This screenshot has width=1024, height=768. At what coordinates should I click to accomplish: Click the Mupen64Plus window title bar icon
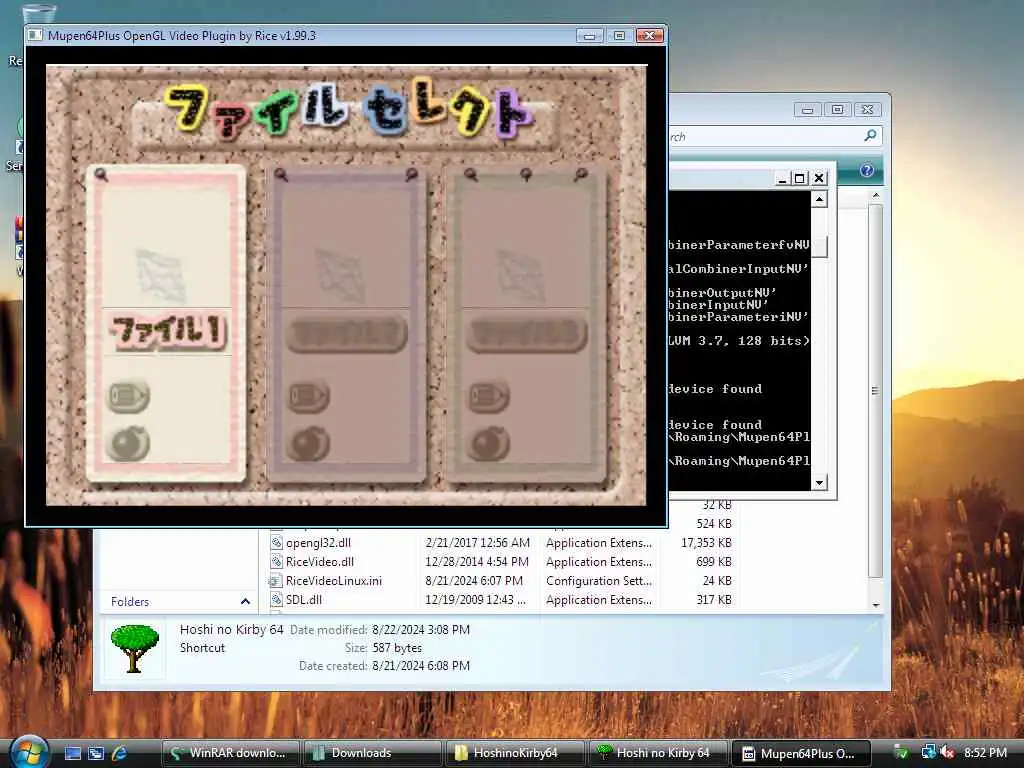tap(35, 35)
